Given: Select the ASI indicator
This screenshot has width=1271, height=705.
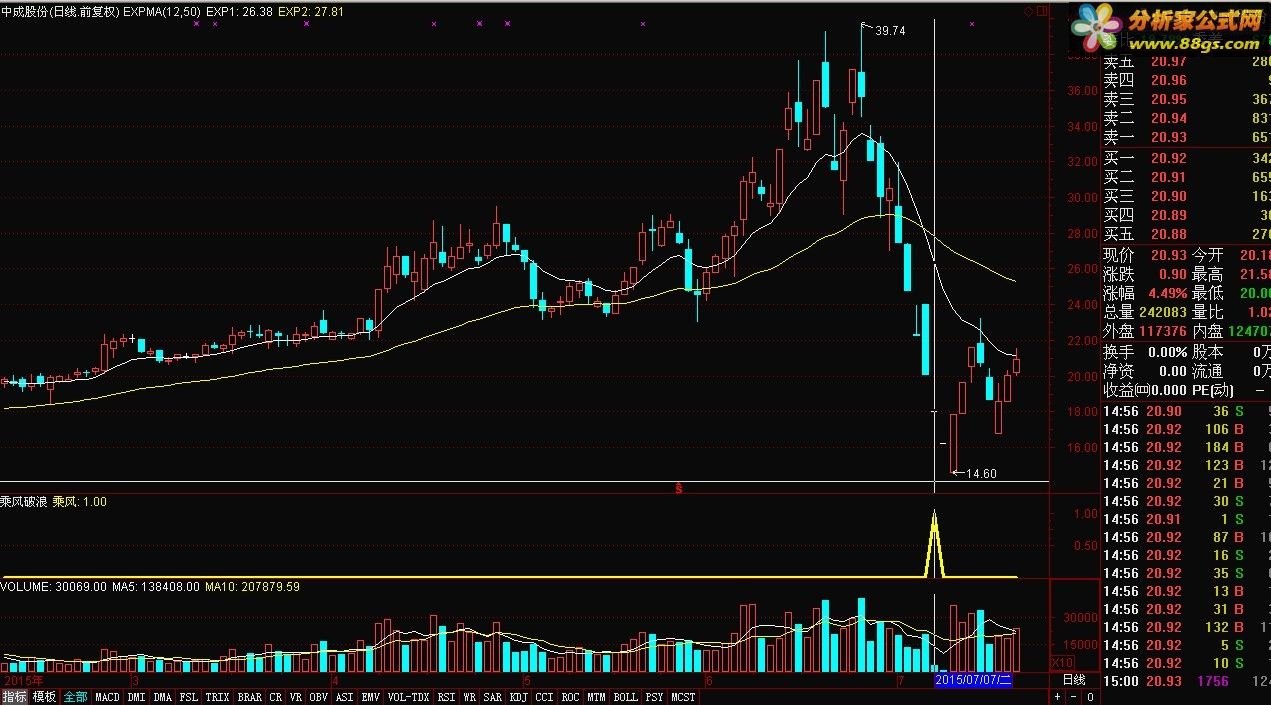Looking at the screenshot, I should [344, 697].
